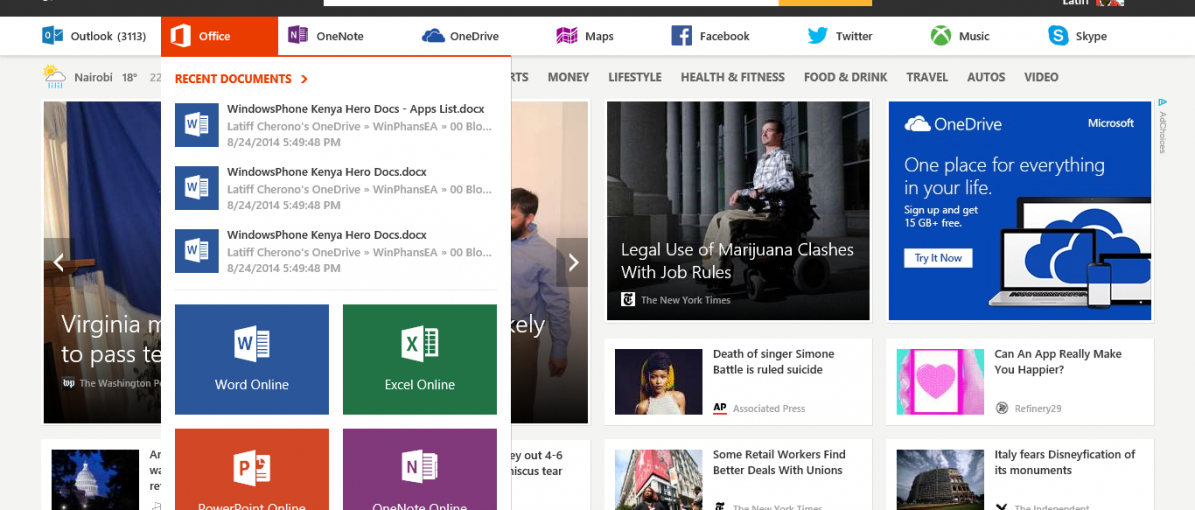Launch the Word Online tile
This screenshot has width=1195, height=510.
pos(251,359)
